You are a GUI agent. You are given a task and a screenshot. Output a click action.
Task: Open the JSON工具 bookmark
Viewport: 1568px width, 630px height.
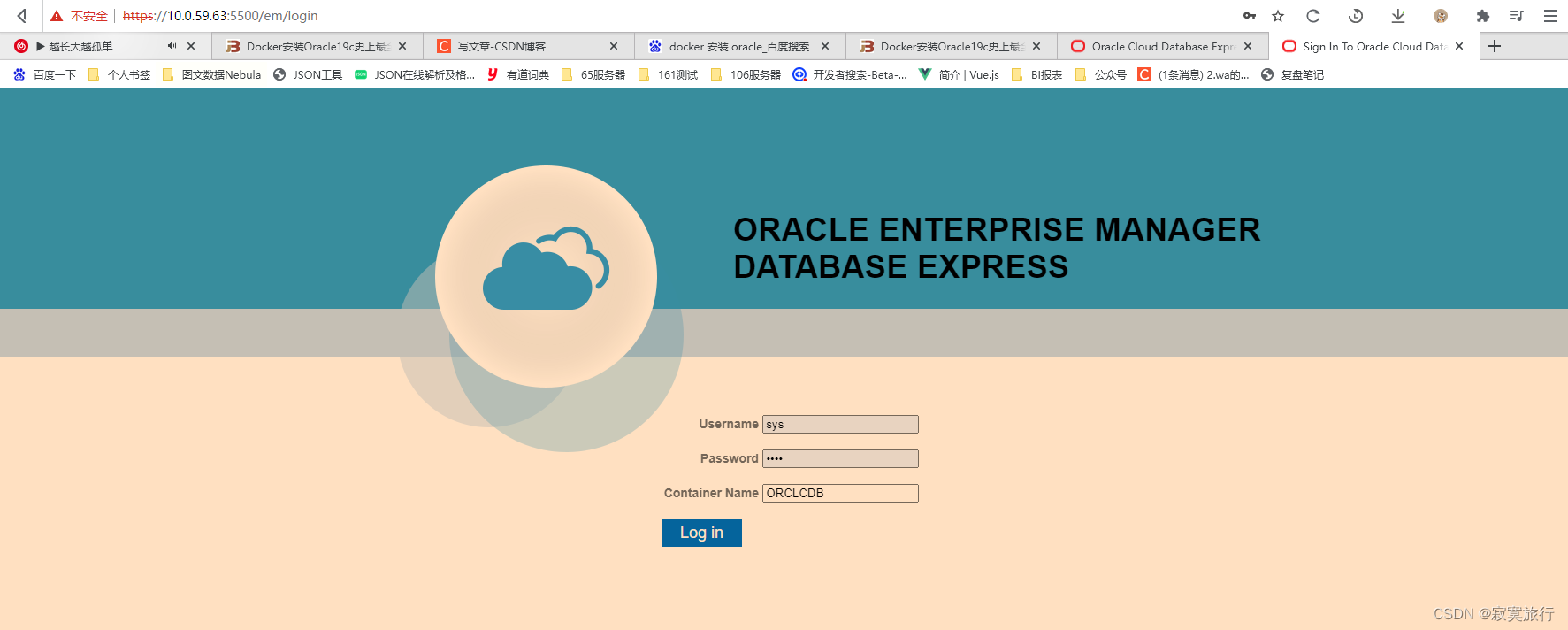pyautogui.click(x=308, y=74)
